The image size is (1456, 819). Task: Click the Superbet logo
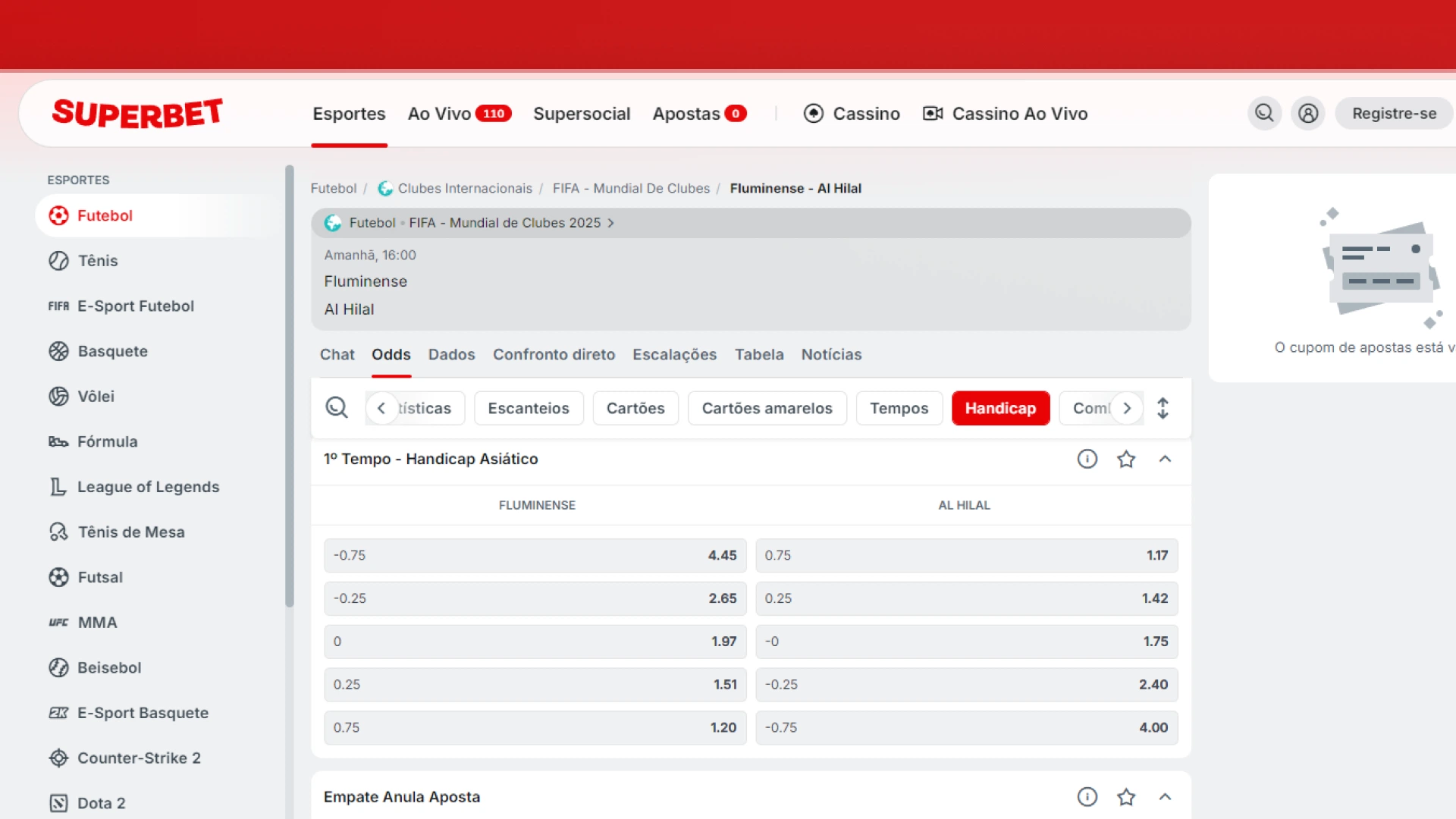pos(137,113)
